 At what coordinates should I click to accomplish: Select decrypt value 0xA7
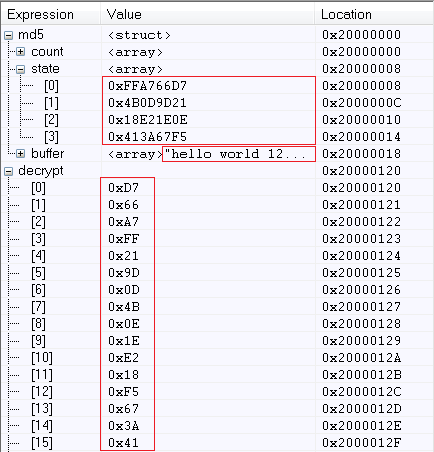coord(123,222)
